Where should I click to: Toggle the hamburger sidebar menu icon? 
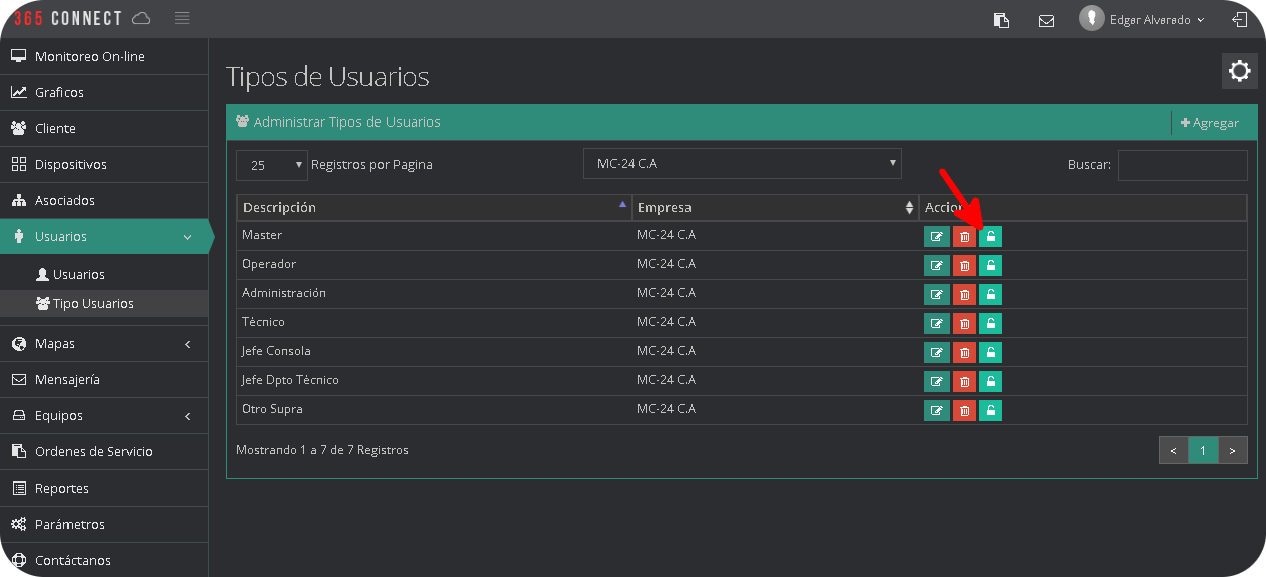pyautogui.click(x=181, y=18)
